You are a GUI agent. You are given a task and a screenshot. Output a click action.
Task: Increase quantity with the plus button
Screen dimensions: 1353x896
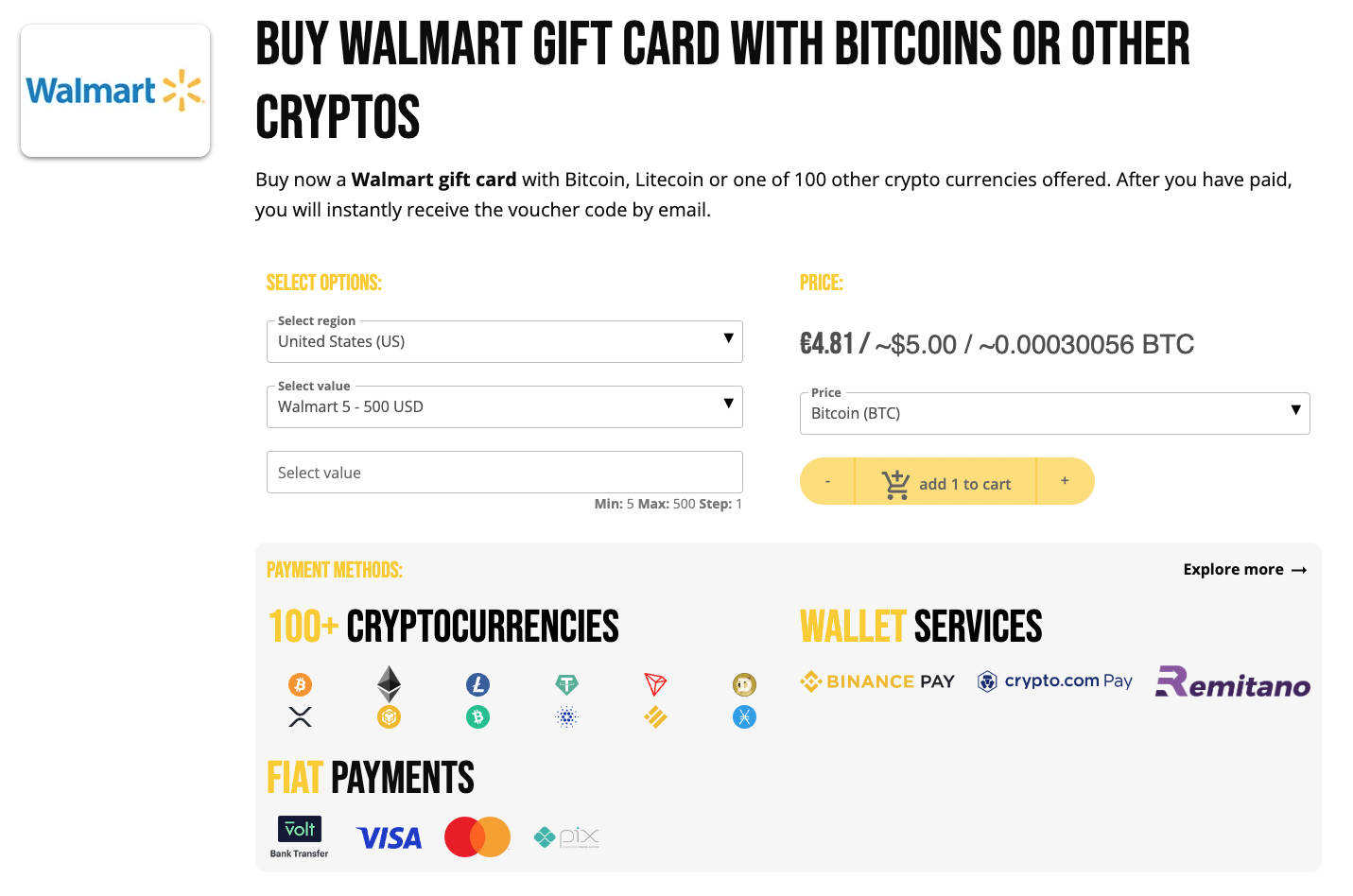click(x=1065, y=481)
